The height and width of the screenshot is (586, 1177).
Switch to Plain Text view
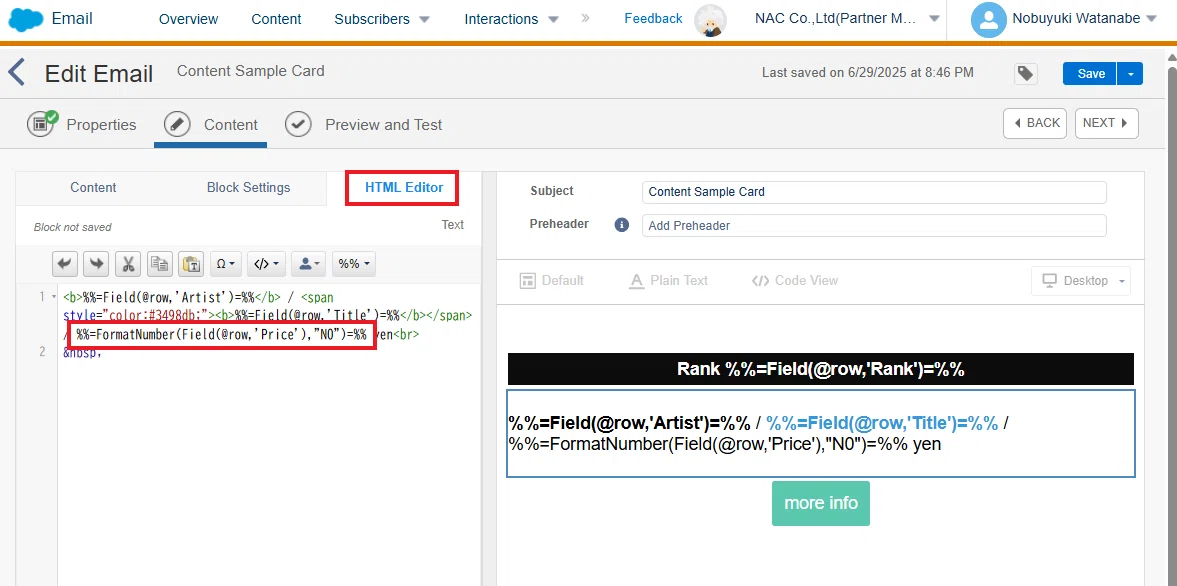coord(669,281)
